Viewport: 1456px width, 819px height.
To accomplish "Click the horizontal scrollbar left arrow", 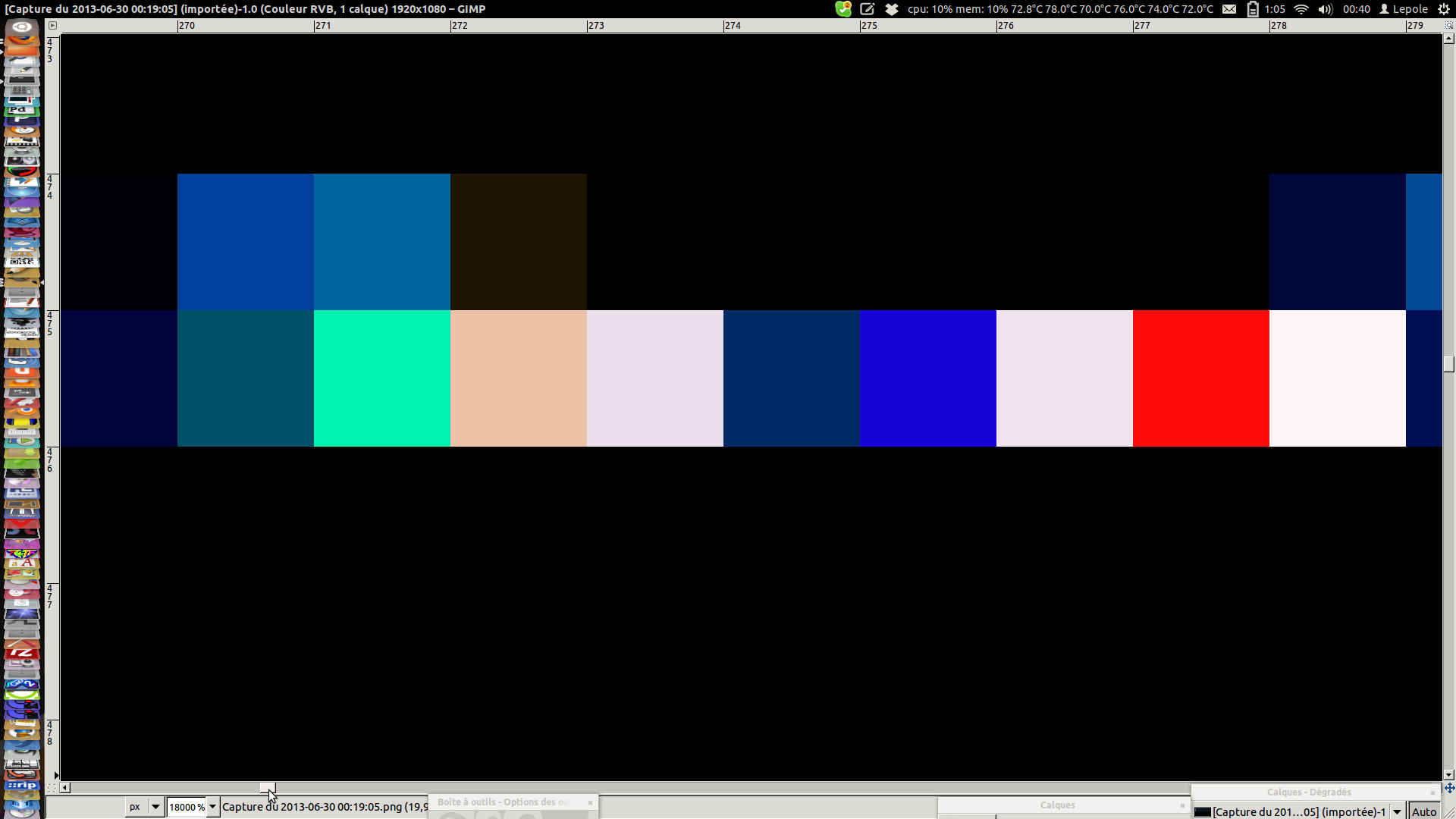I will coord(65,788).
